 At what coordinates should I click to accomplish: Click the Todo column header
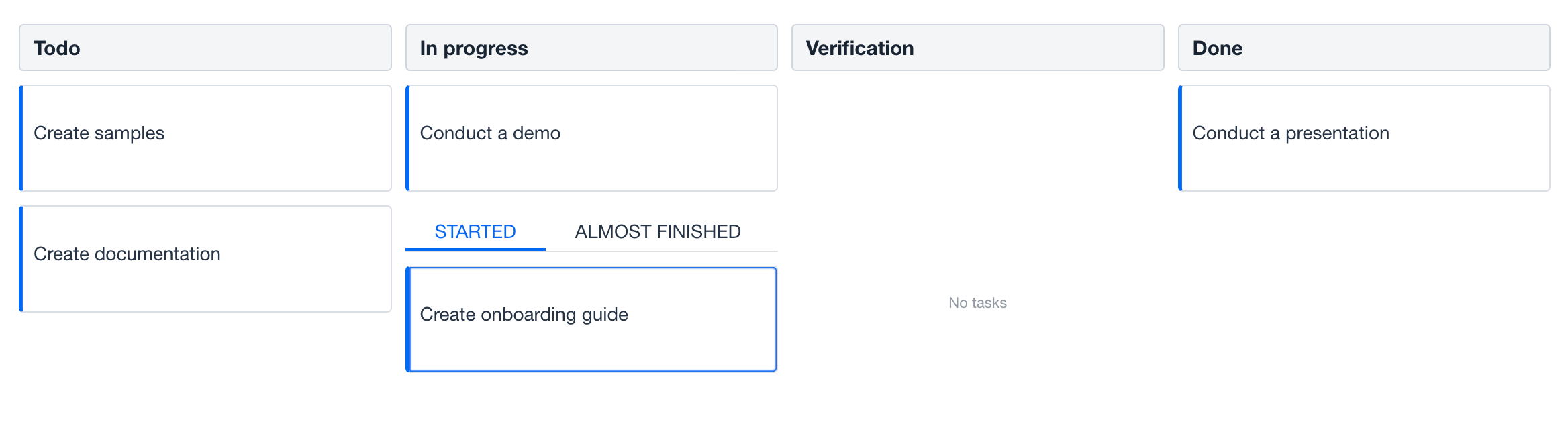click(x=205, y=48)
